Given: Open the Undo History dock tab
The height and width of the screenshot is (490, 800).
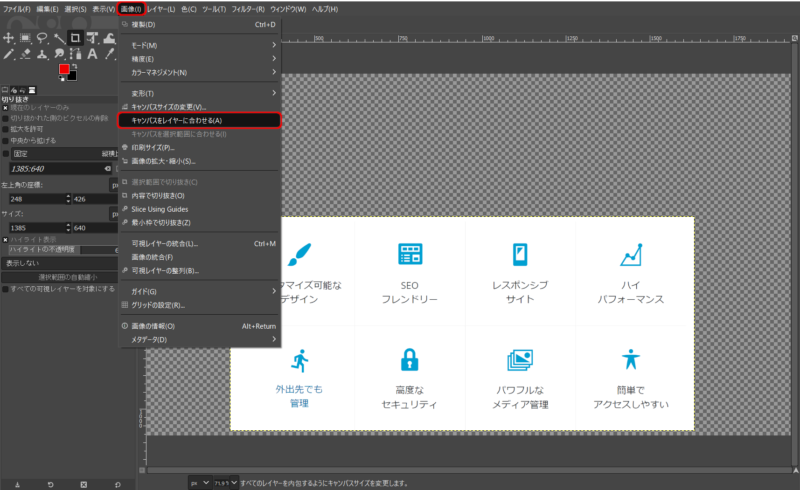Looking at the screenshot, I should click(22, 90).
